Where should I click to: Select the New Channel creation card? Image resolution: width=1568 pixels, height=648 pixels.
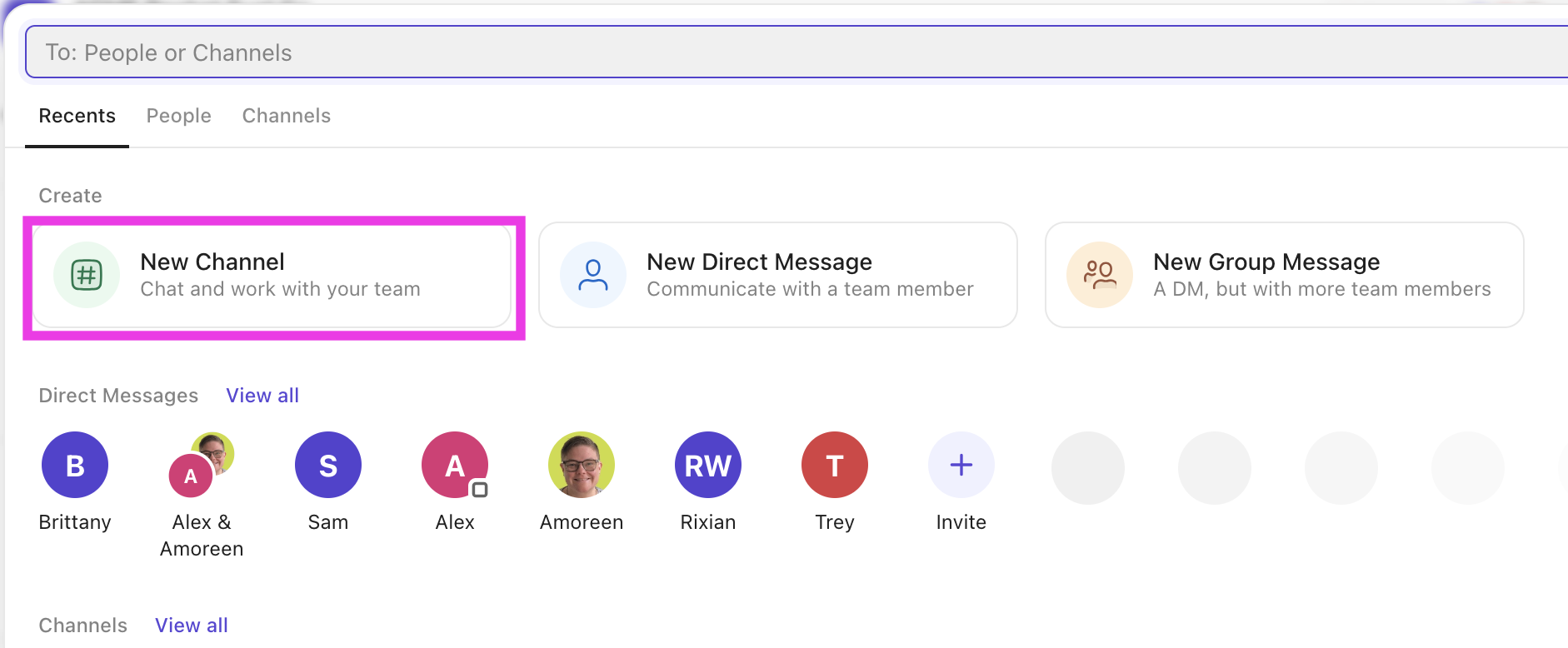tap(275, 275)
